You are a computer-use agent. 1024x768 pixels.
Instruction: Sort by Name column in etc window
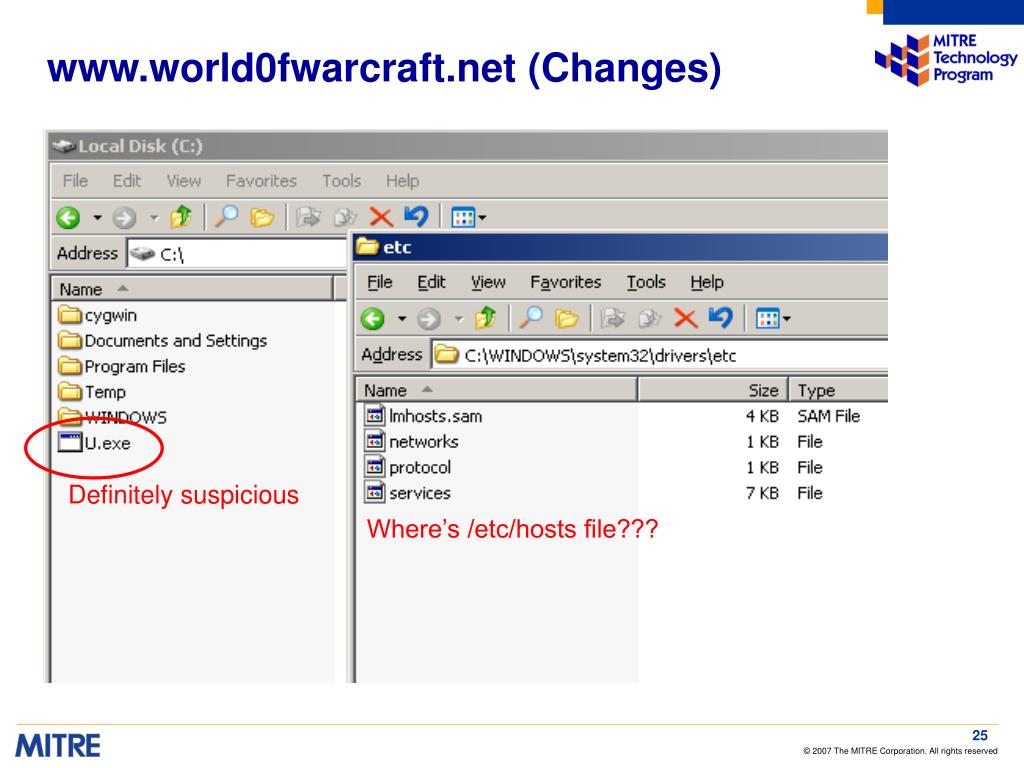click(x=496, y=390)
